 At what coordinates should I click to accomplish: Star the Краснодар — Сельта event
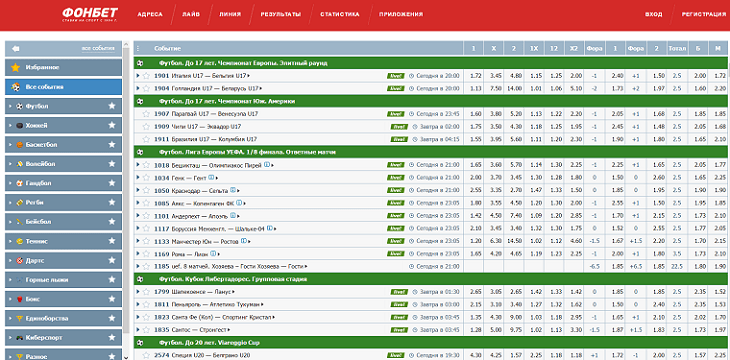(x=146, y=190)
